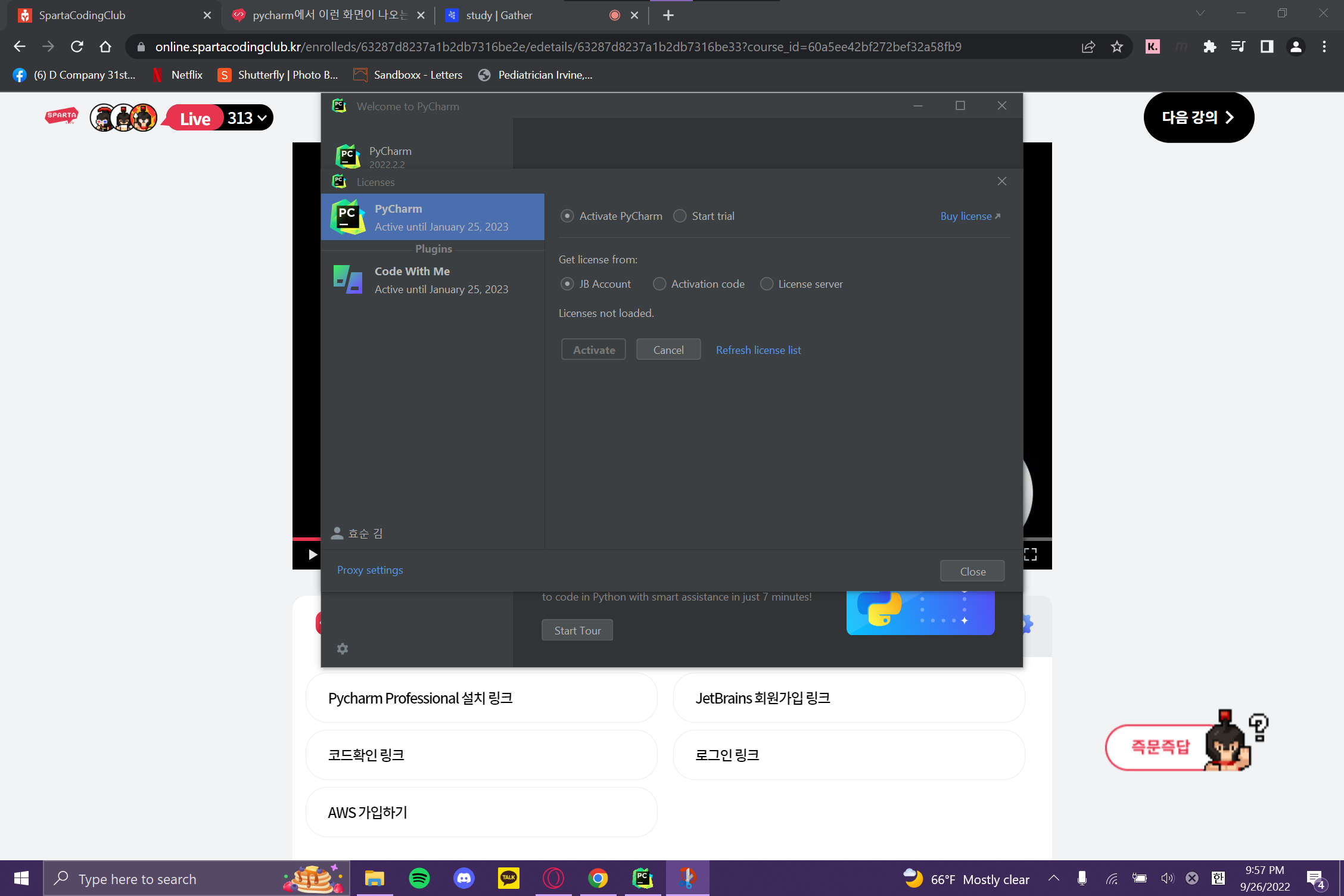The height and width of the screenshot is (896, 1344).
Task: Click the Activate button
Action: click(593, 350)
